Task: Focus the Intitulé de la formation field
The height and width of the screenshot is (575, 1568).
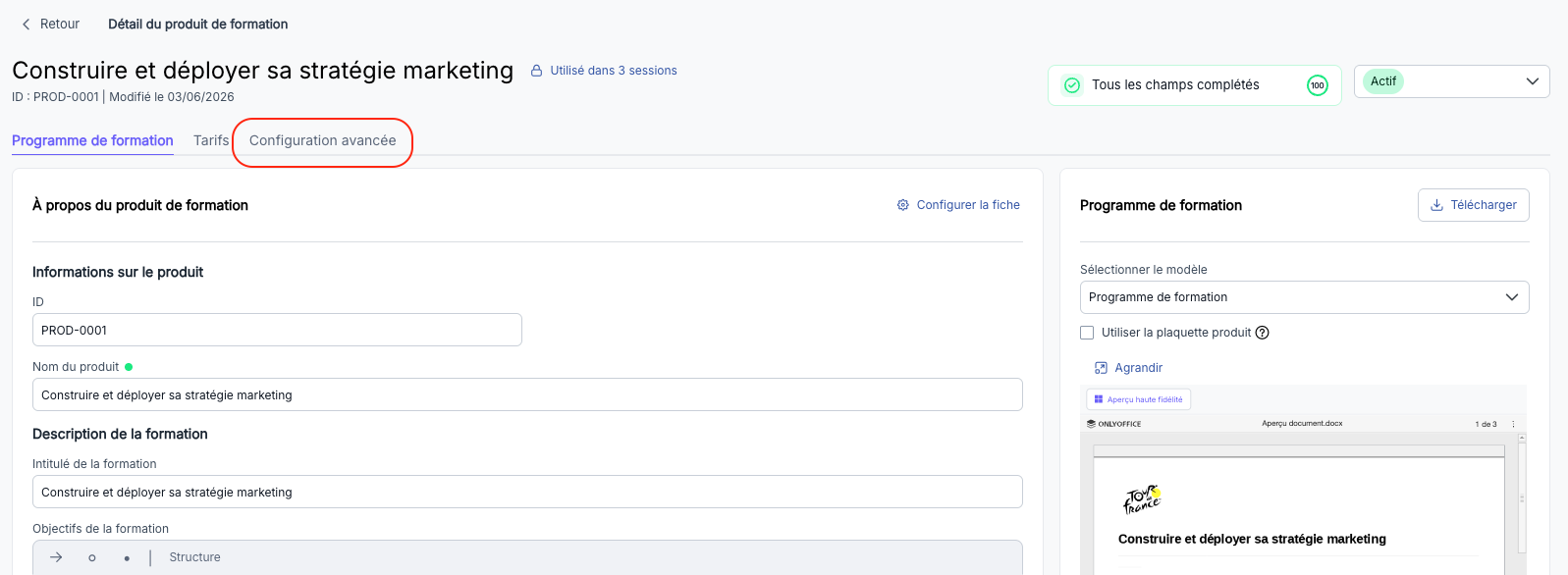Action: pos(527,492)
